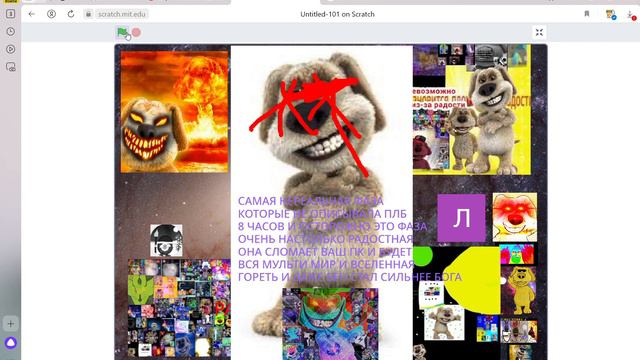Click the text 'ВСЯ МУЛЬТИ МИР И ВСЕЛЕННАЯ'
Image resolution: width=640 pixels, height=360 pixels.
[x=326, y=264]
